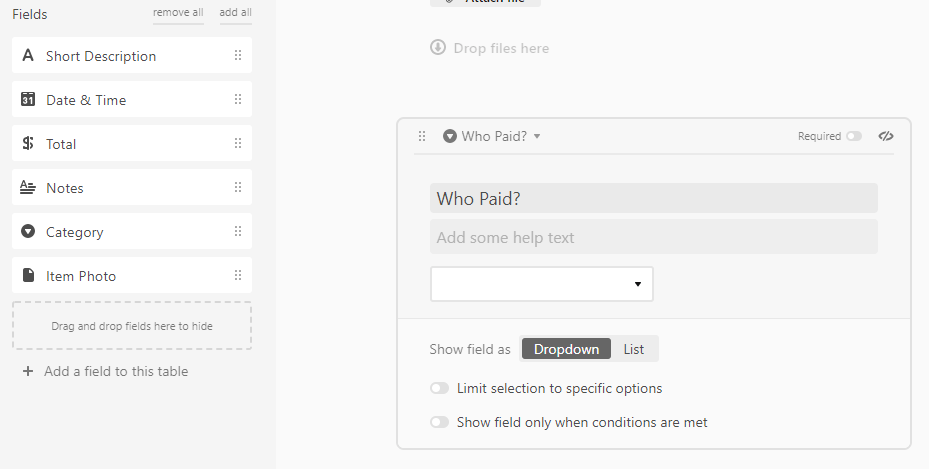Viewport: 929px width, 469px height.
Task: Click the drag handle left of Who Paid?
Action: pos(422,136)
